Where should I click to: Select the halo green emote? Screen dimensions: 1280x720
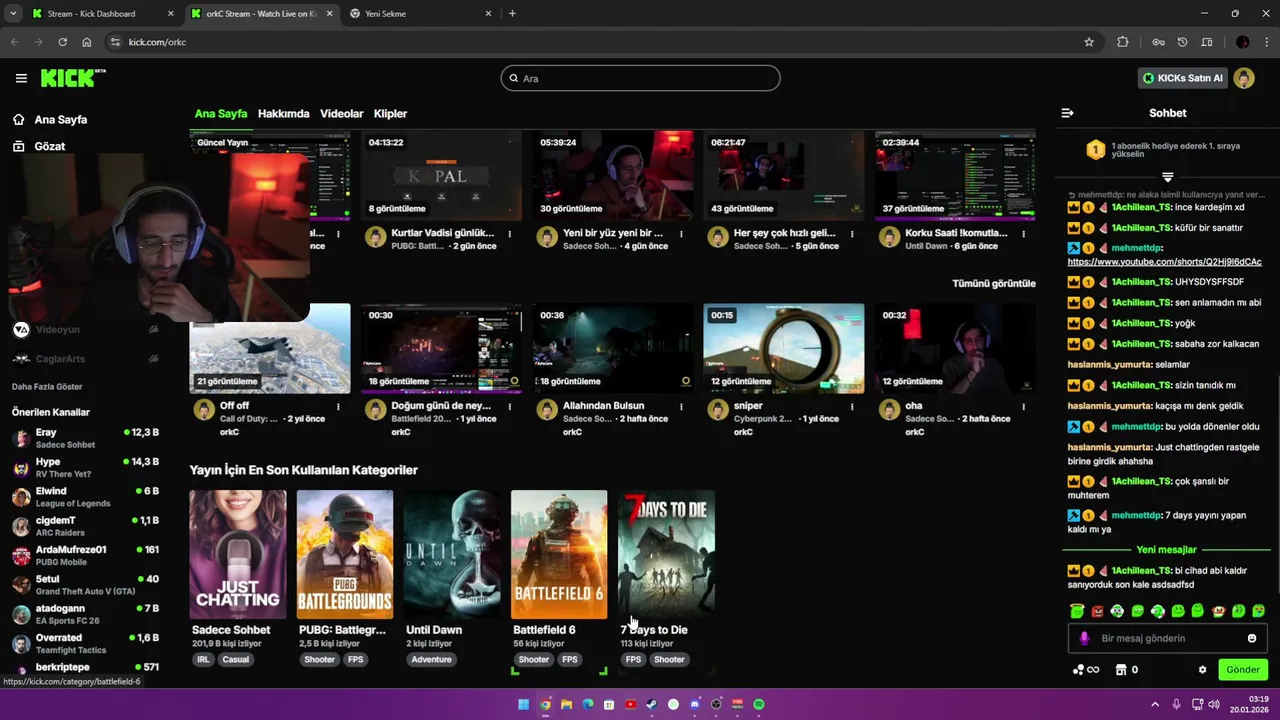[1077, 611]
